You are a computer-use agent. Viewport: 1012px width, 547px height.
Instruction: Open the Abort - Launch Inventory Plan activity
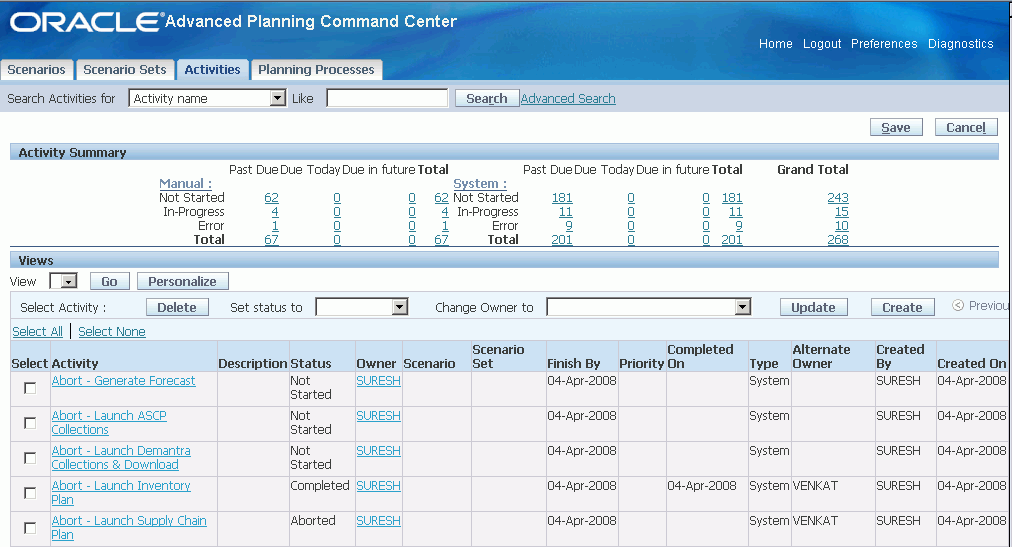click(121, 493)
